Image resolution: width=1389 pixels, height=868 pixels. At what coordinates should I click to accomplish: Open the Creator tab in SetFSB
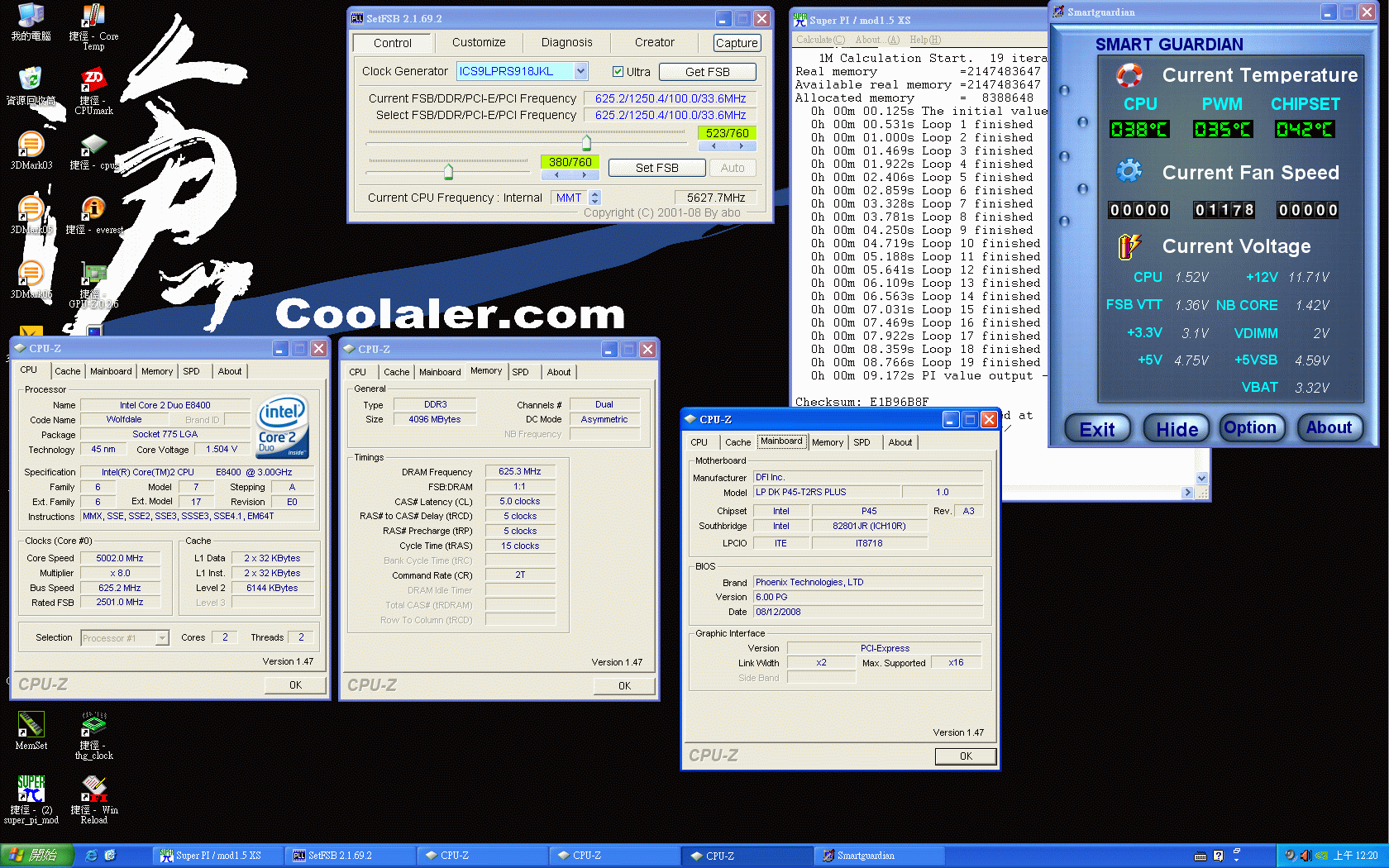coord(654,42)
